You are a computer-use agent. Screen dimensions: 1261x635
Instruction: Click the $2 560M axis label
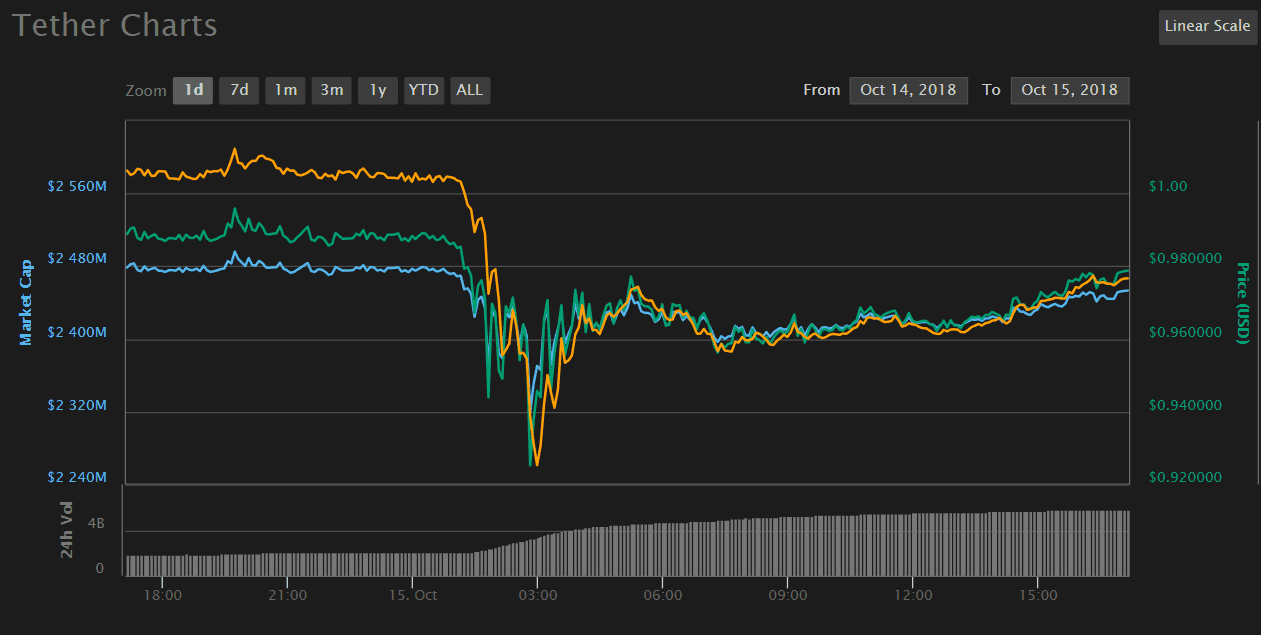(x=77, y=186)
